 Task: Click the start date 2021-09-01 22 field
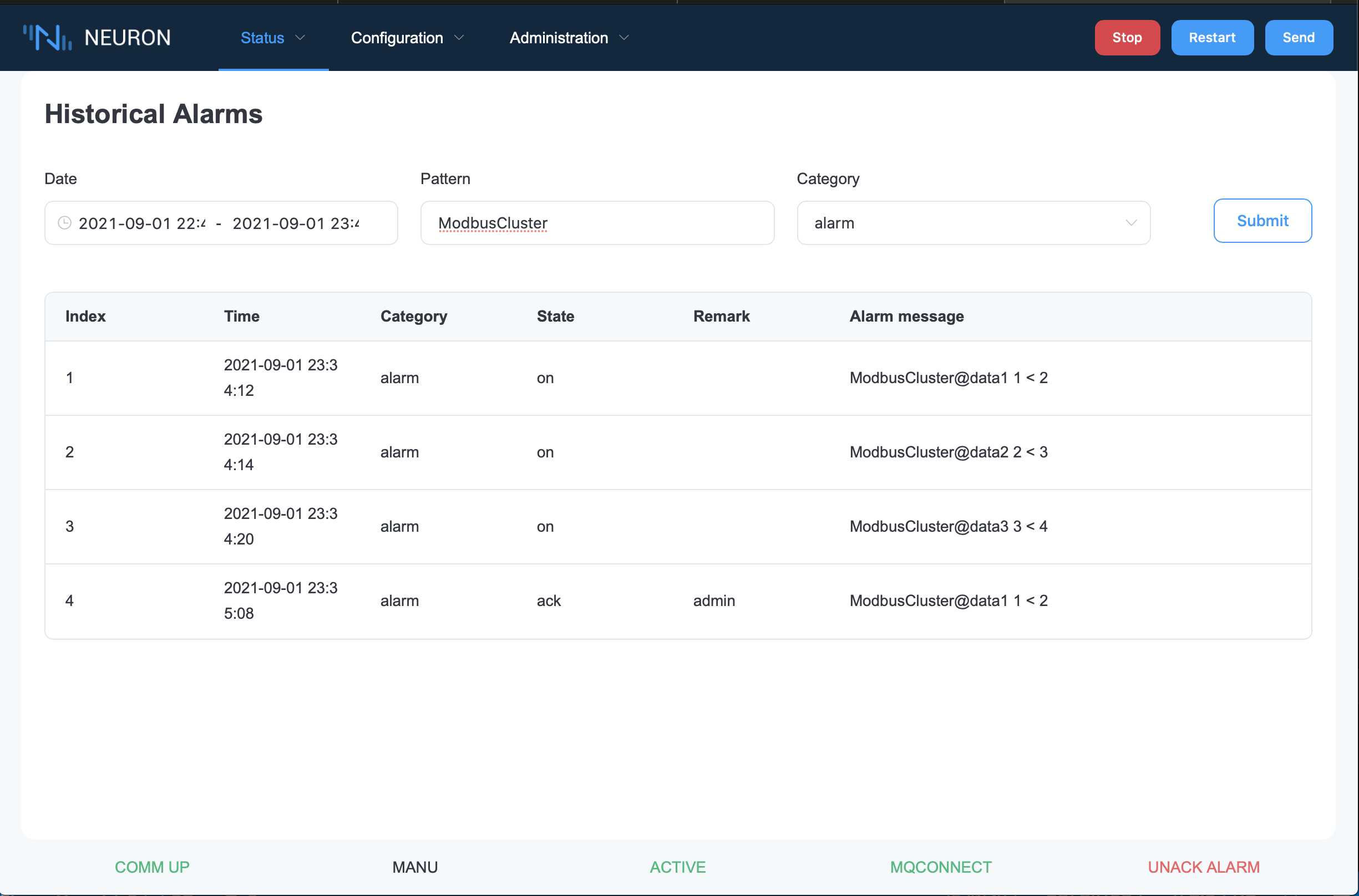pyautogui.click(x=143, y=223)
